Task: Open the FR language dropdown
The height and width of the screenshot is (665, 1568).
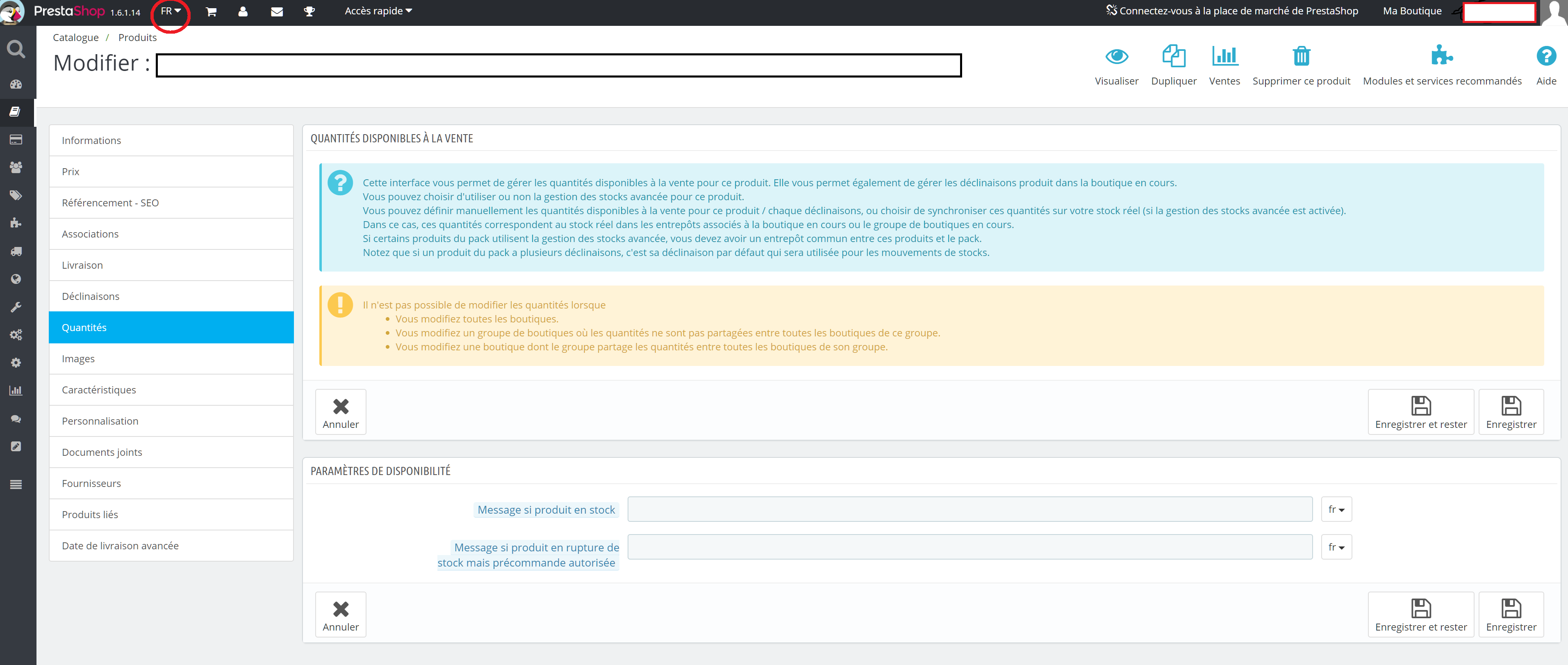Action: (171, 11)
